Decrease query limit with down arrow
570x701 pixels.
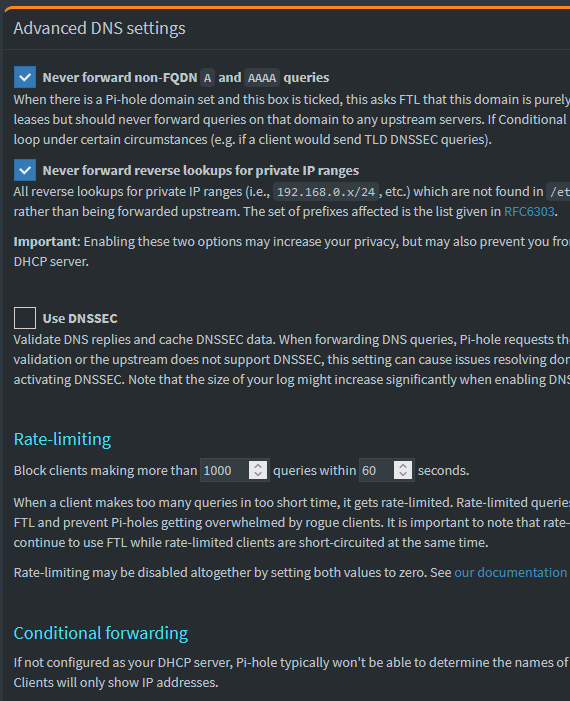[x=258, y=475]
